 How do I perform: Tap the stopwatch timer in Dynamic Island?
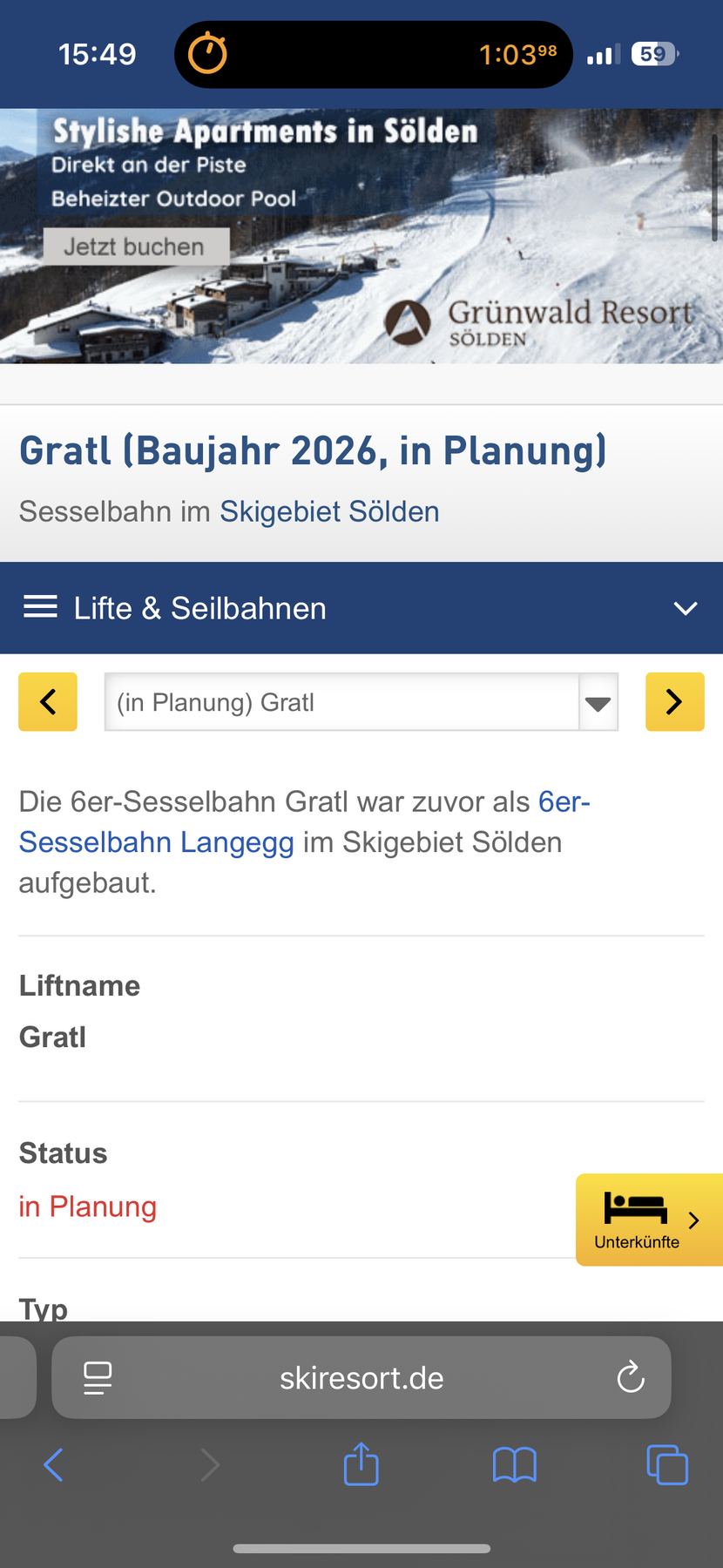pos(207,54)
